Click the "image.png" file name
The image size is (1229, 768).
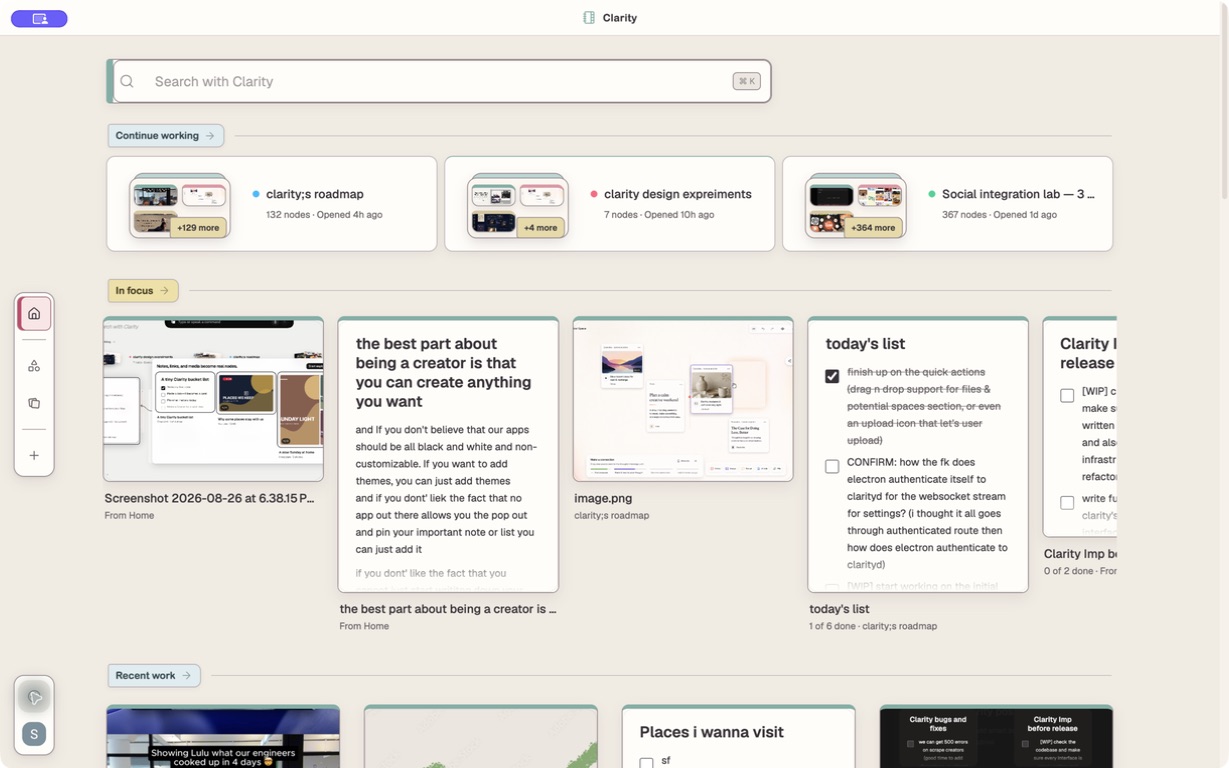click(603, 498)
